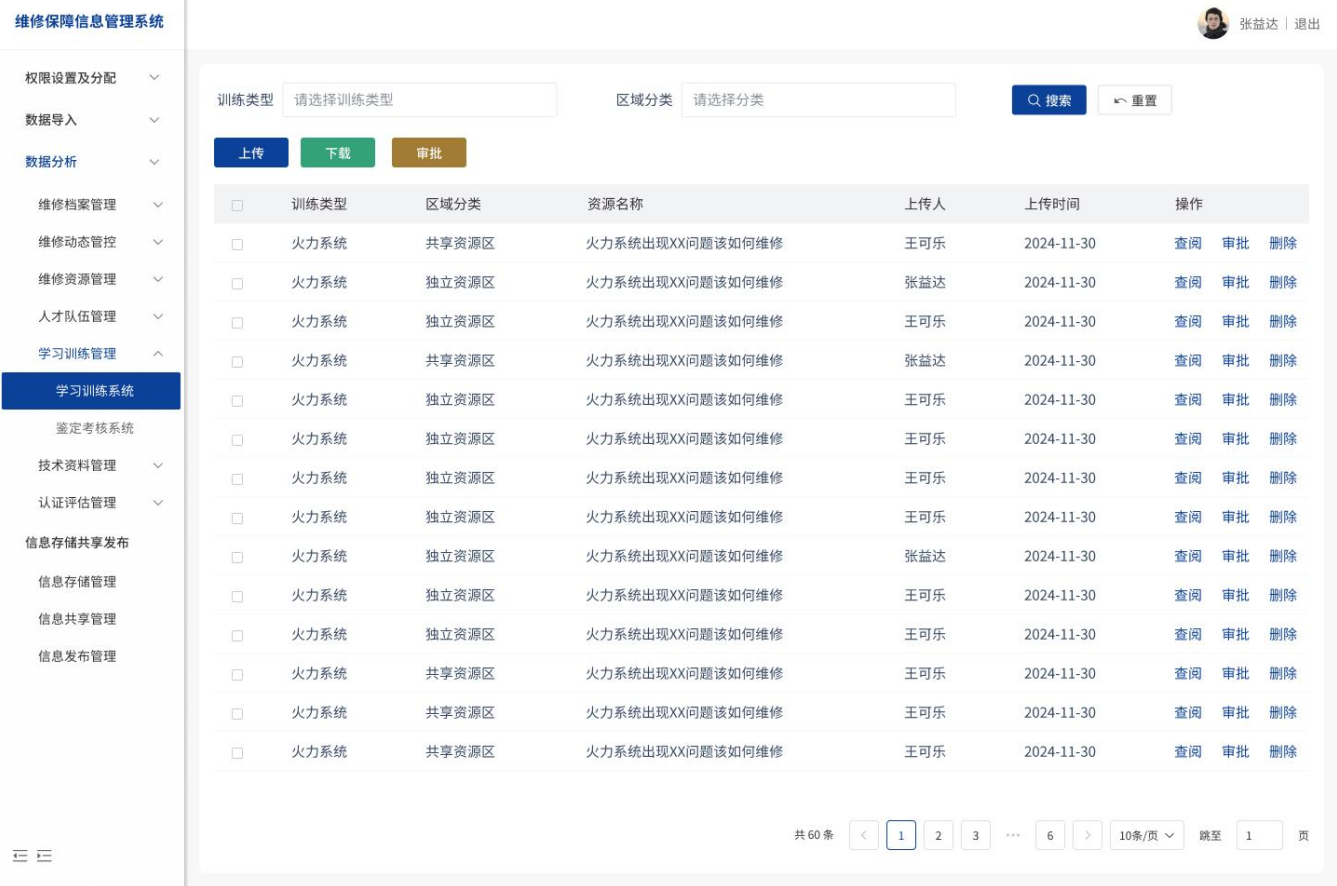Expand 数据导入 using its chevron
Viewport: 1337px width, 886px height.
(154, 120)
